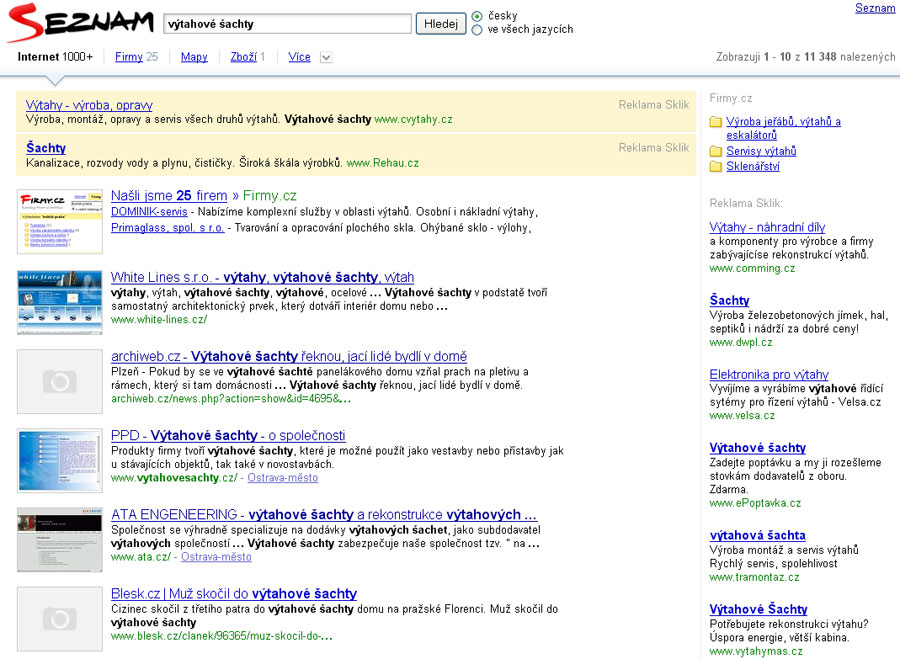Open the Primaglass, spol. s r.o. link
The width and height of the screenshot is (900, 659).
point(168,228)
